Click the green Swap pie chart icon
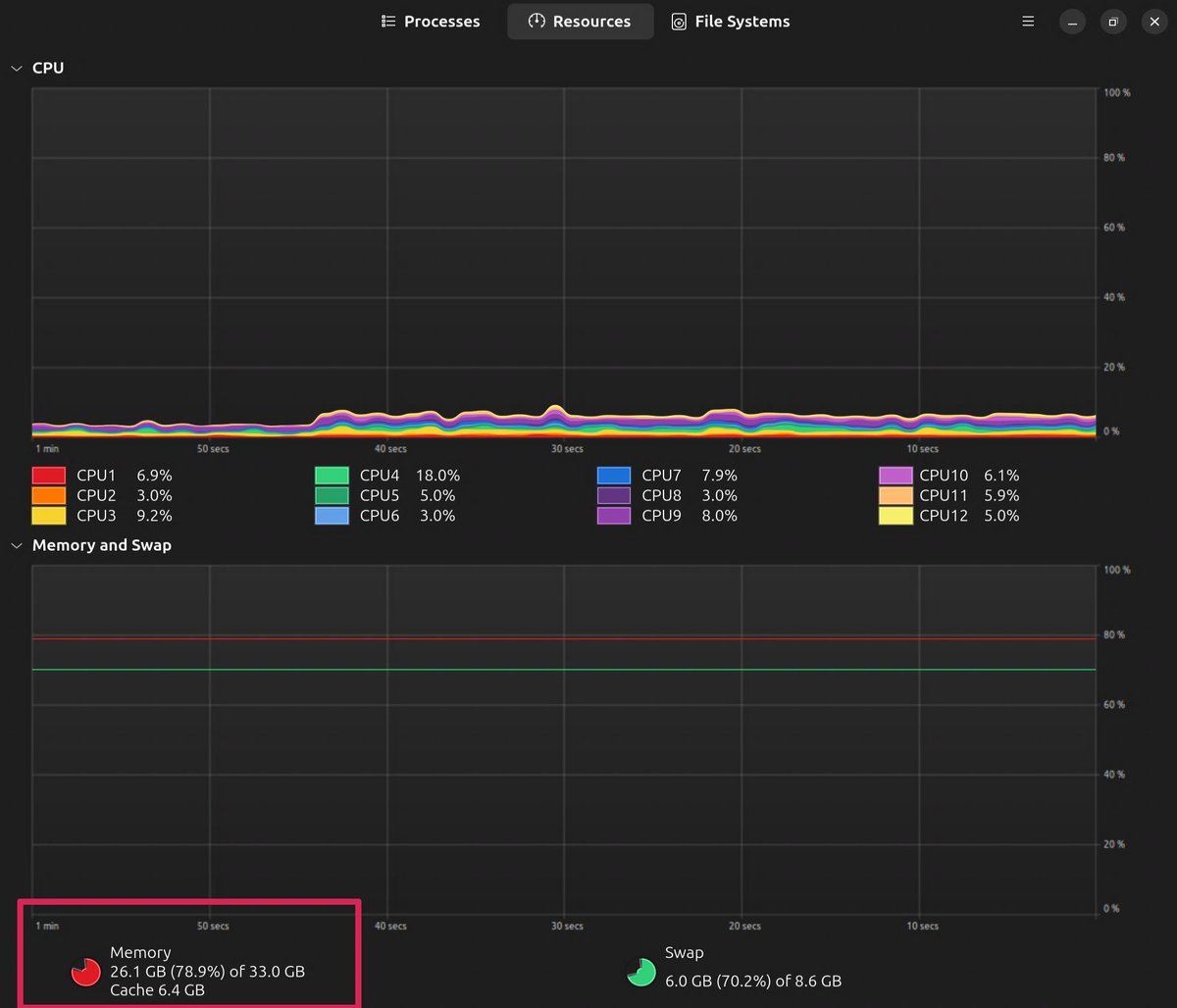This screenshot has height=1008, width=1177. coord(640,972)
